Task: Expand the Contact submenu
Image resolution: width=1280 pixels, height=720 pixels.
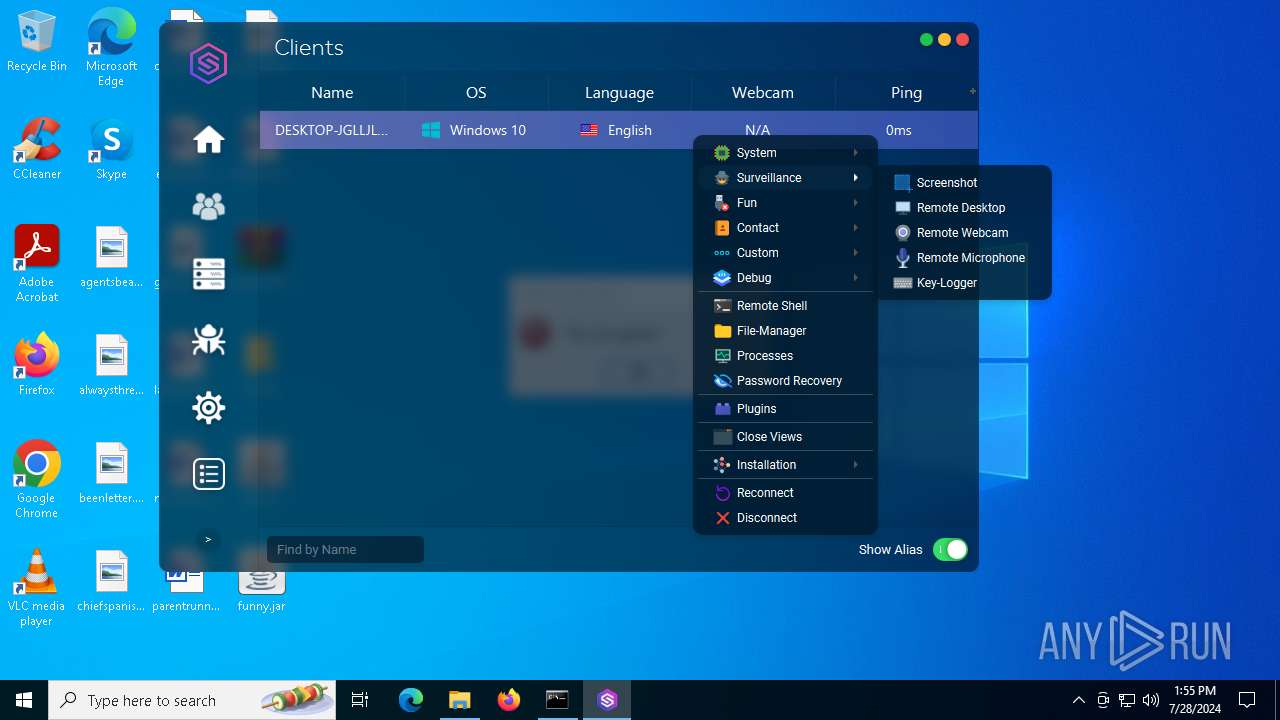Action: (785, 228)
